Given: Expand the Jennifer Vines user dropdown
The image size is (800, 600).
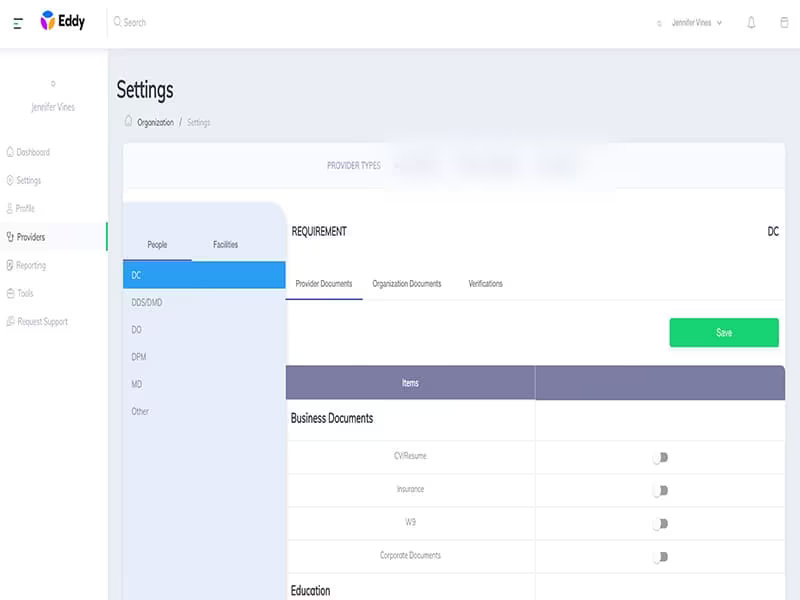Looking at the screenshot, I should click(696, 22).
